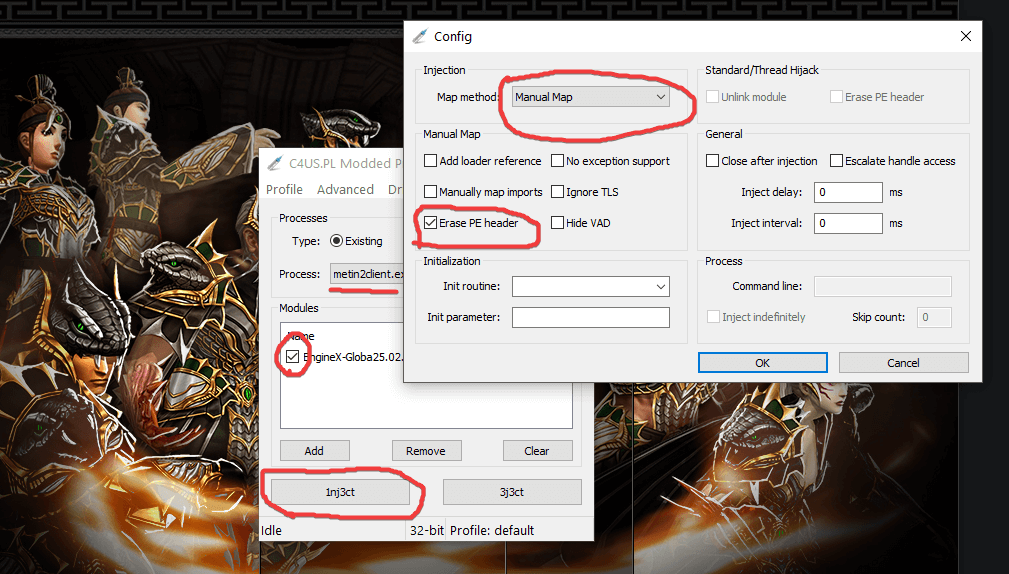Click the Inject delay input field
This screenshot has width=1009, height=574.
pos(848,192)
